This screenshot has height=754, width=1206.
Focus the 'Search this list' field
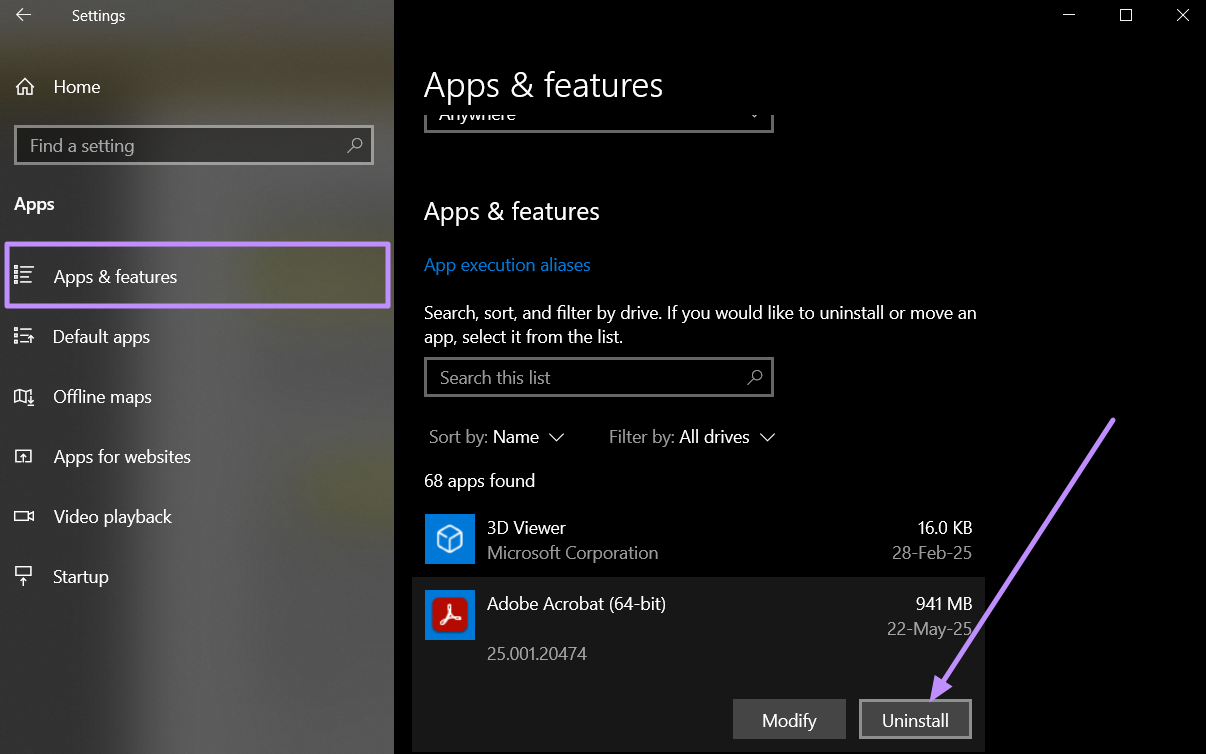[598, 377]
